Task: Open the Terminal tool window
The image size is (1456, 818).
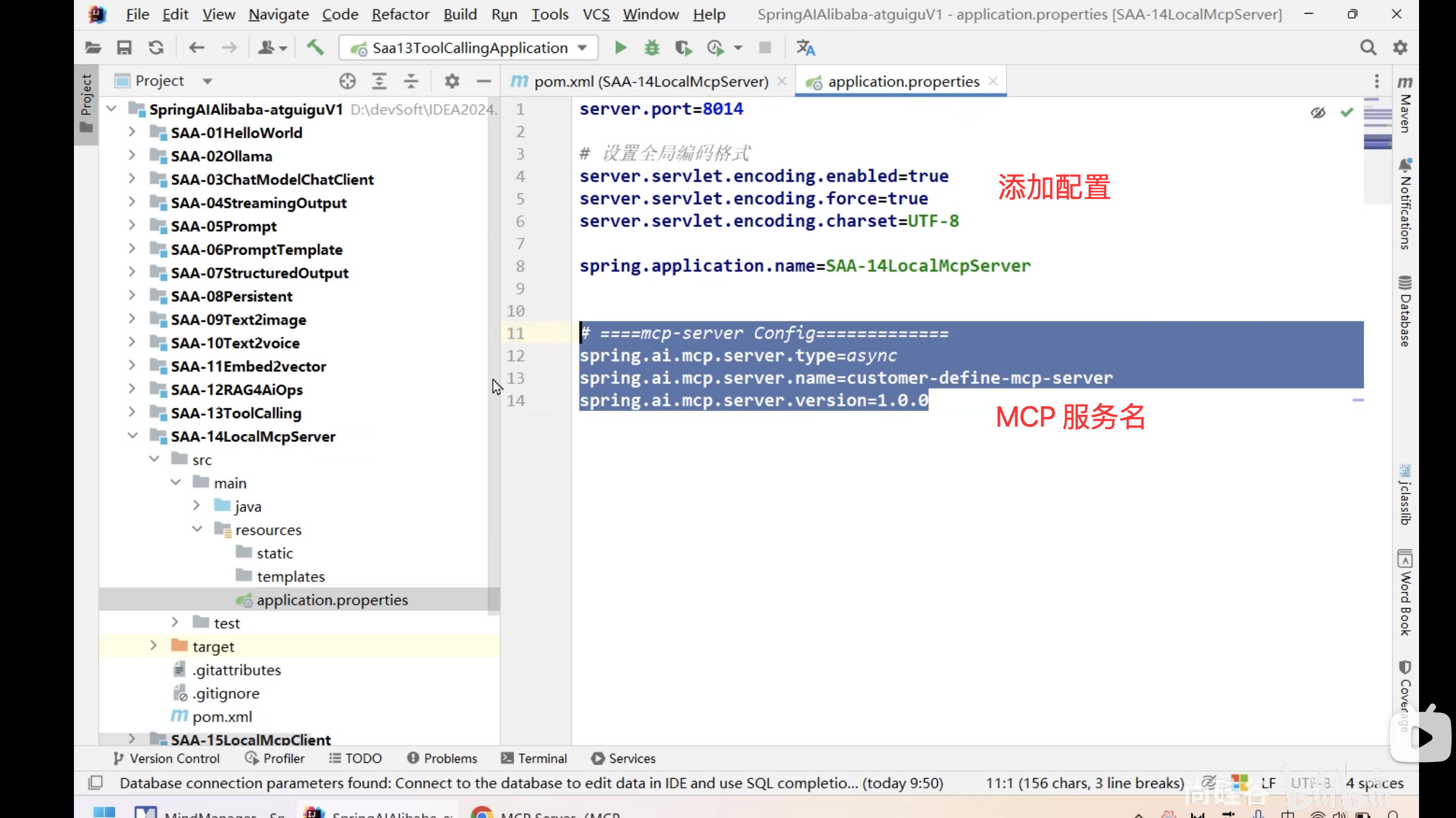Action: (534, 758)
